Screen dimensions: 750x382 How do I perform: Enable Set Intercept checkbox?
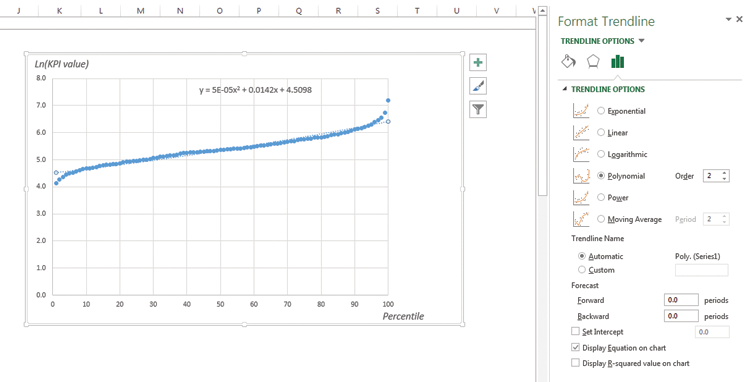[x=575, y=331]
